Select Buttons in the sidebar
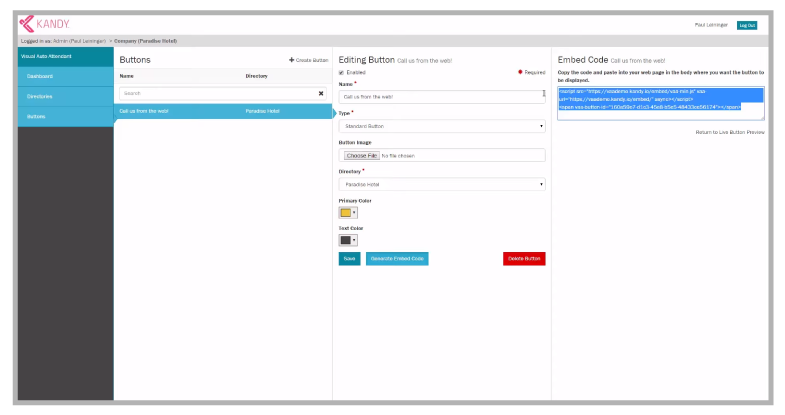Viewport: 785px width, 415px height. (x=66, y=117)
